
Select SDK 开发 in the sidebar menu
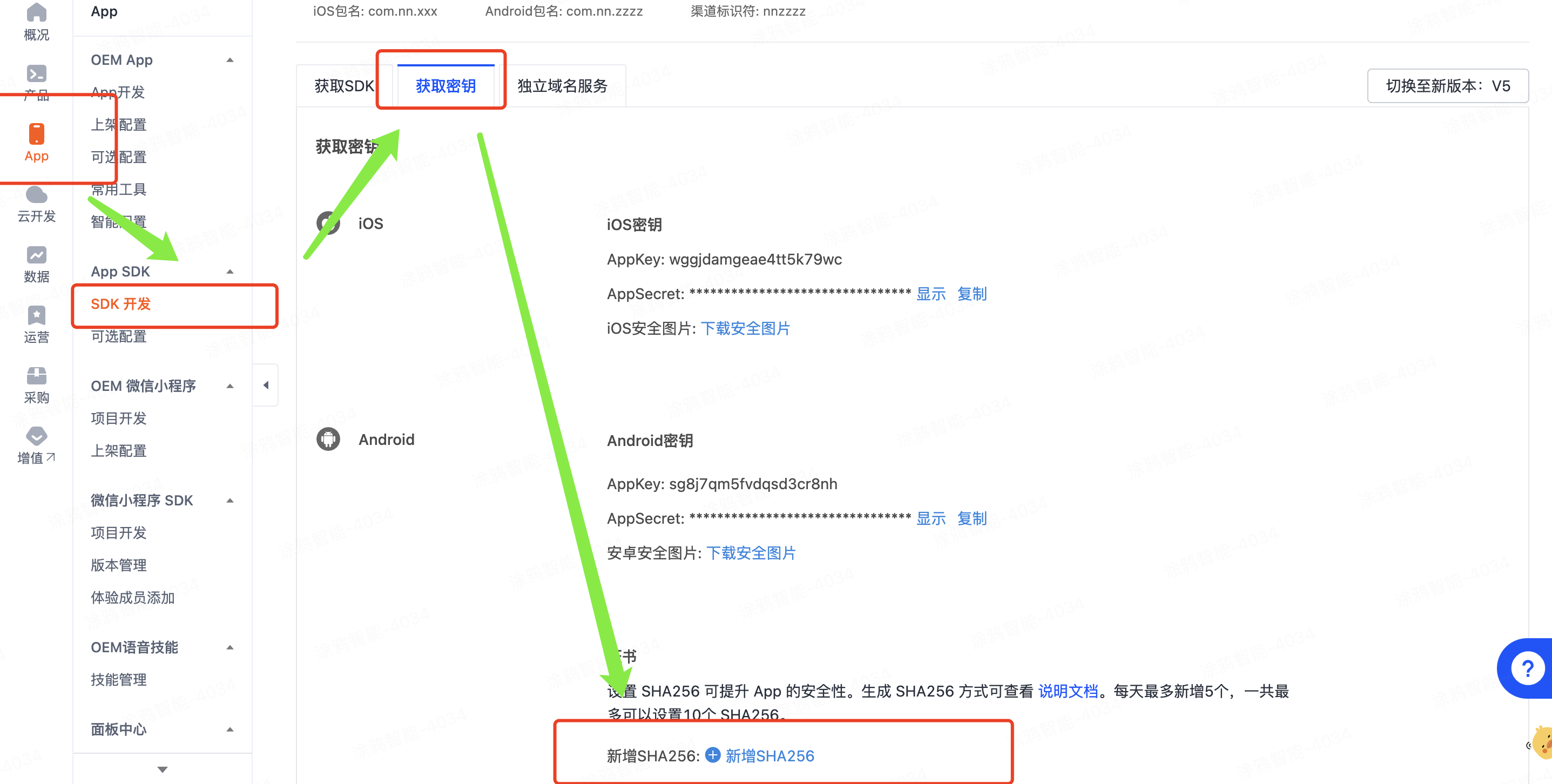120,303
